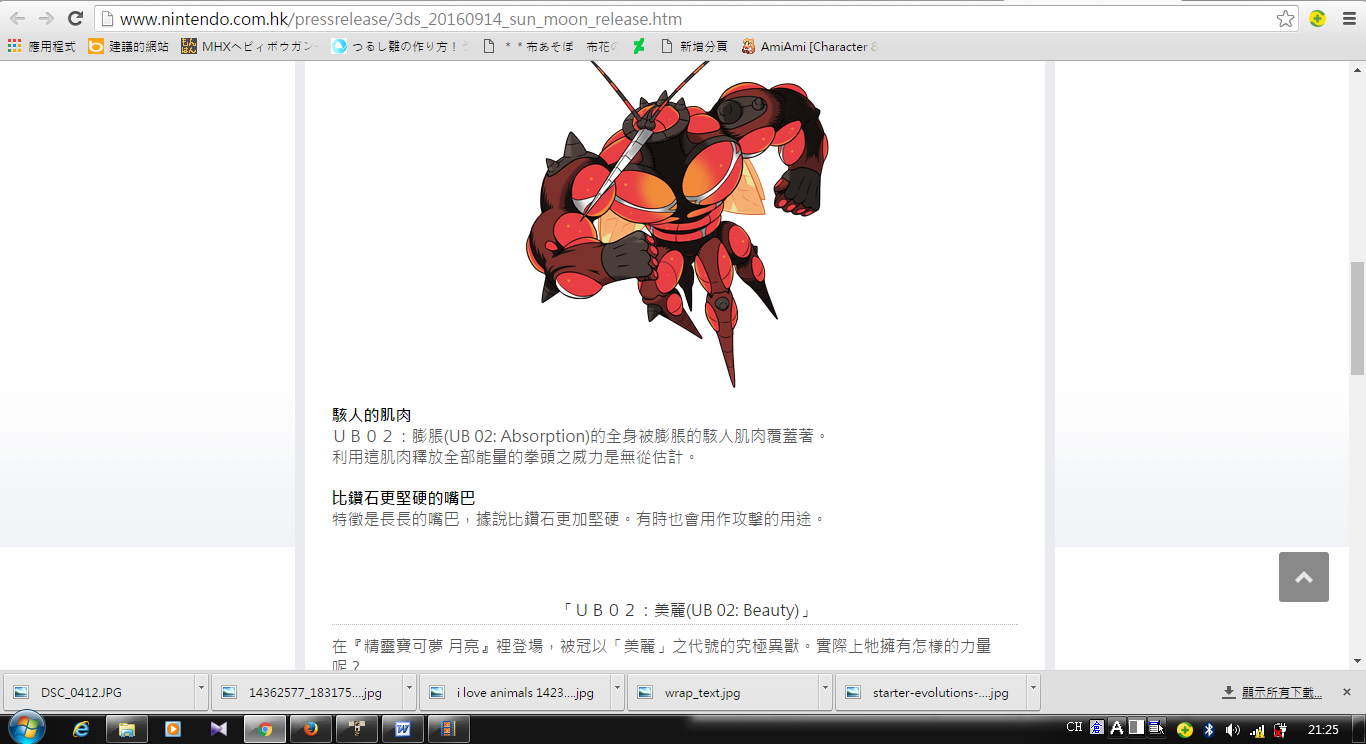
Task: Click the CH input language indicator
Action: pos(1075,728)
